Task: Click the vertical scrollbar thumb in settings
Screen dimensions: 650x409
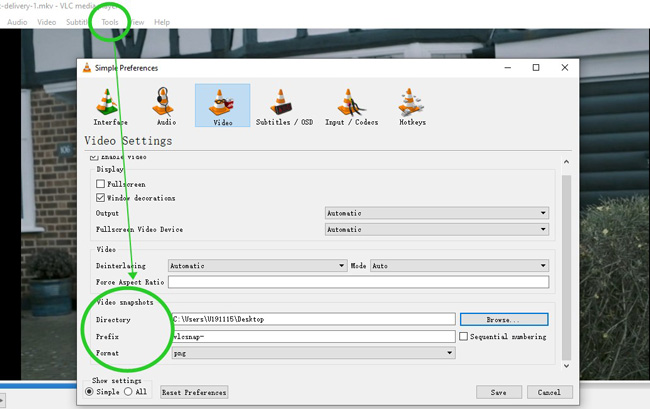Action: (566, 267)
